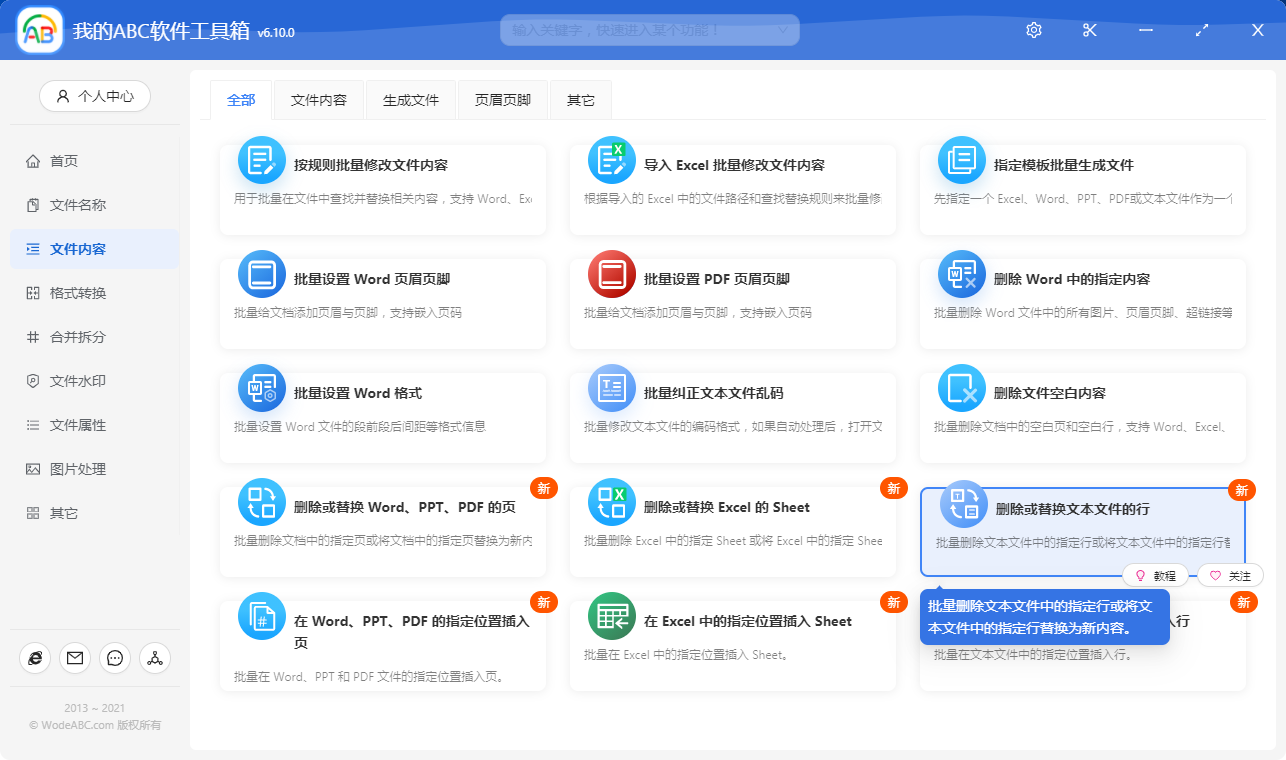The width and height of the screenshot is (1286, 760).
Task: Select the 导入 Excel 批量修改文件内容 icon
Action: click(611, 159)
